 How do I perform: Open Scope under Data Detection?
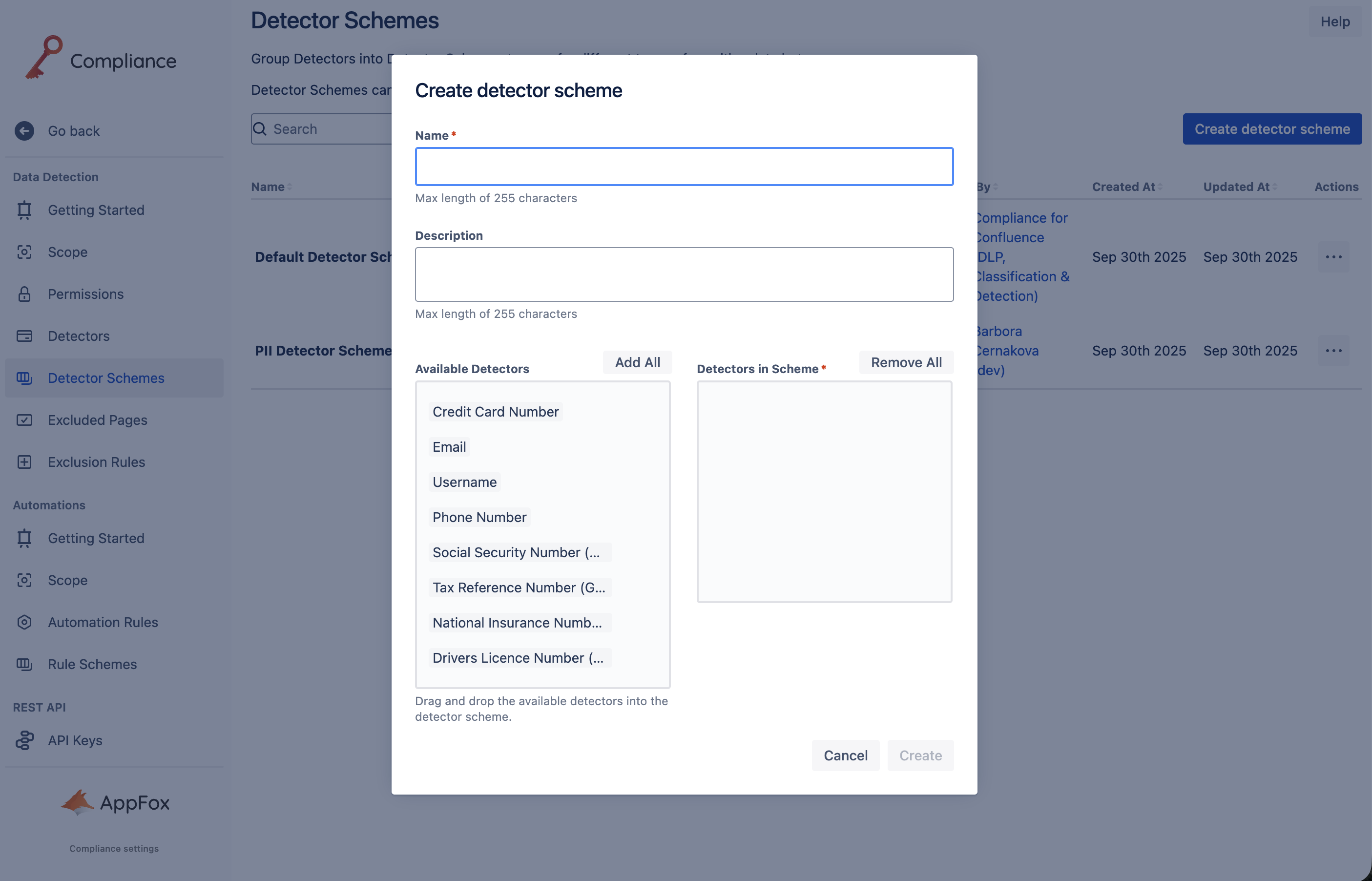67,252
